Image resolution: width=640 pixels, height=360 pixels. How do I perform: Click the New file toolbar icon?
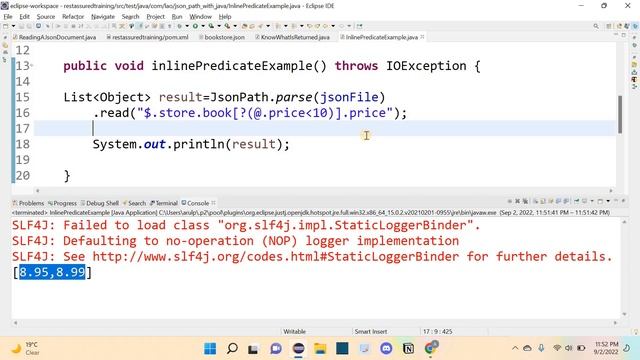click(5, 26)
